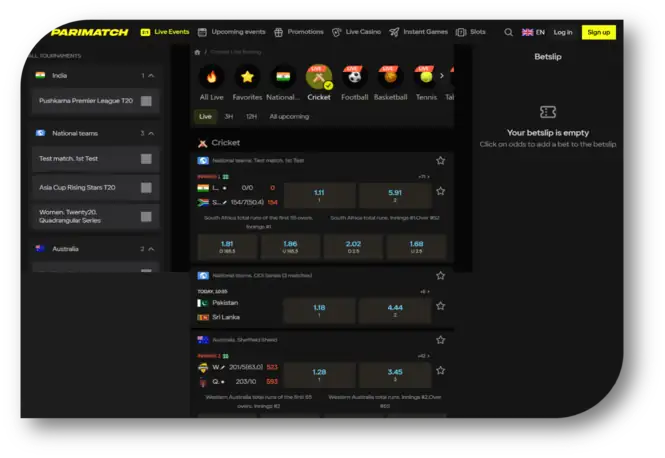Click the Log in link
This screenshot has width=665, height=458.
click(563, 32)
